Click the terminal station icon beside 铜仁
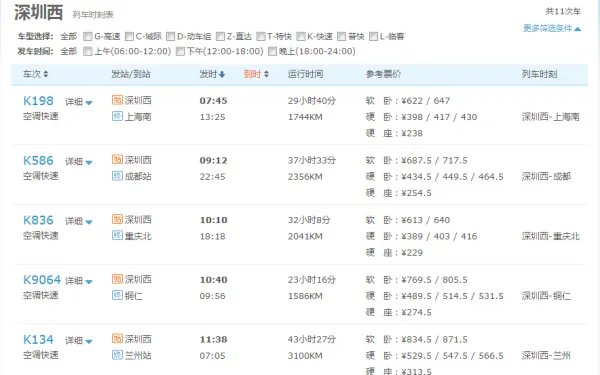The height and width of the screenshot is (375, 600). pos(117,295)
